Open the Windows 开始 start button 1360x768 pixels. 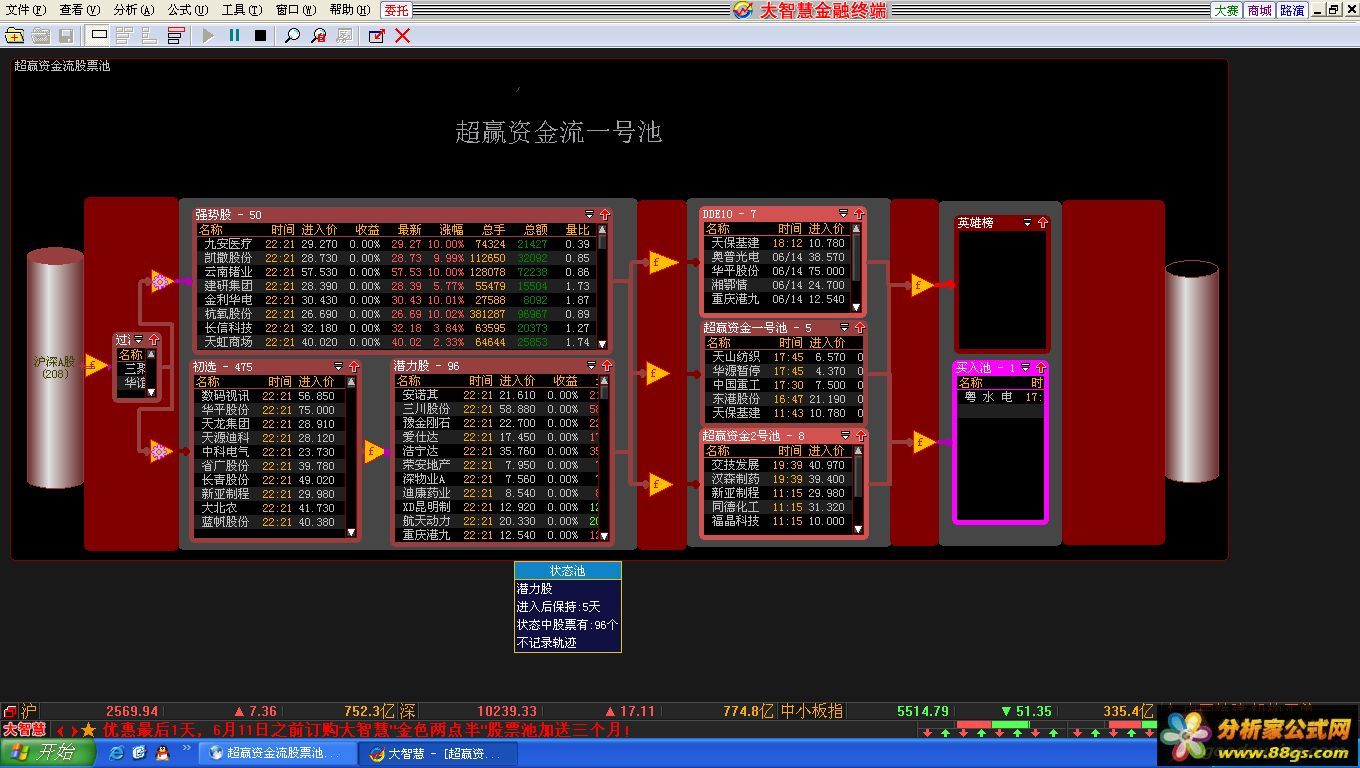click(47, 753)
